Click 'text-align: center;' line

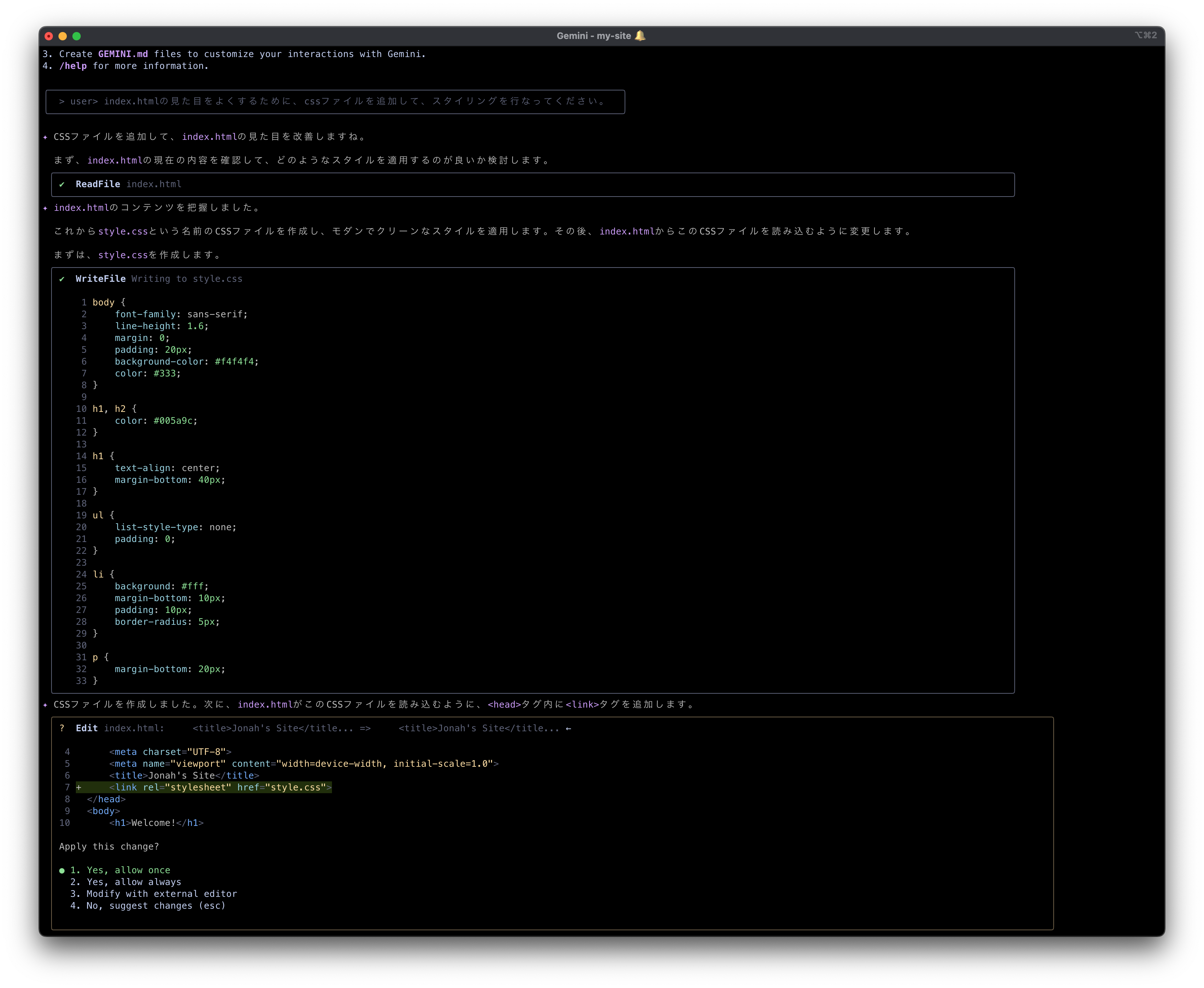(x=167, y=468)
